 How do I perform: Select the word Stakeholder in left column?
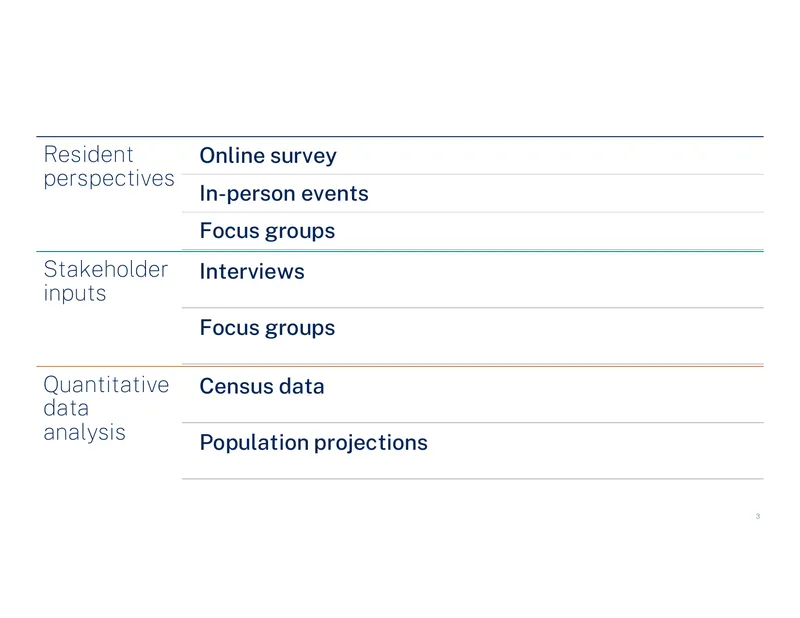106,269
